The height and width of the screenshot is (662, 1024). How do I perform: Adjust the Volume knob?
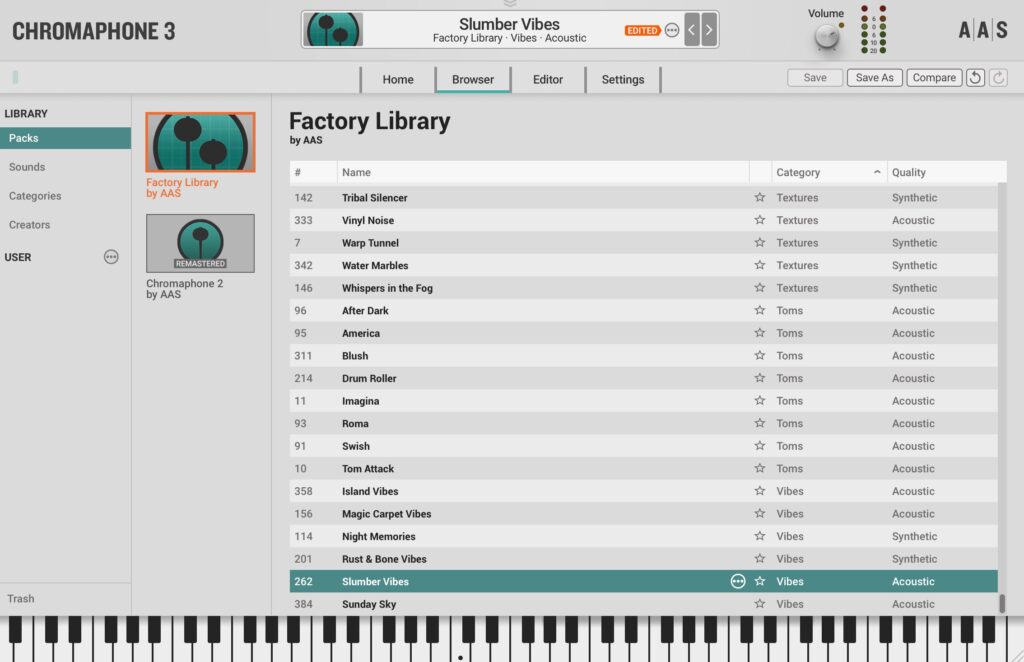point(826,37)
